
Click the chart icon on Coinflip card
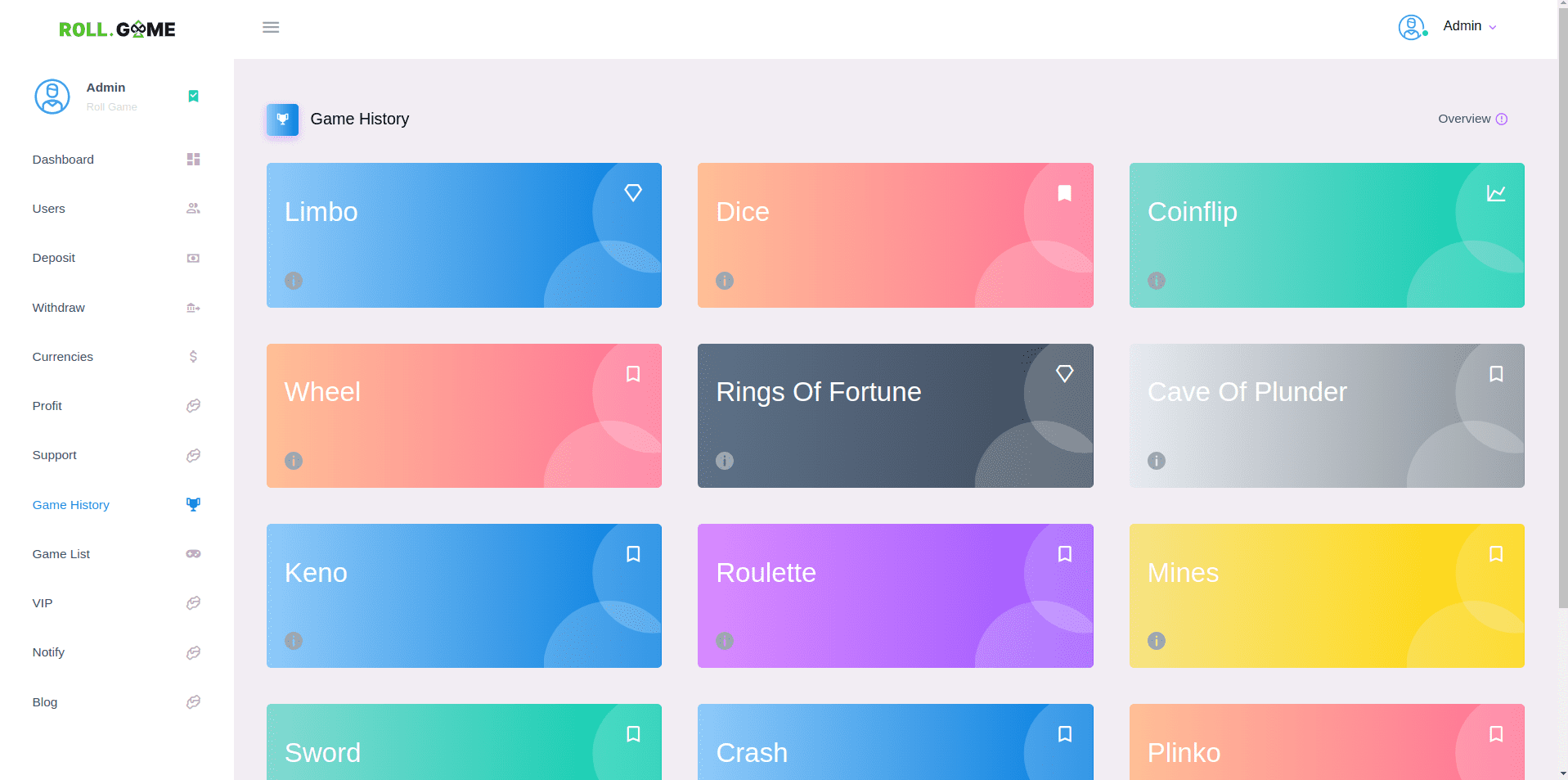tap(1495, 193)
